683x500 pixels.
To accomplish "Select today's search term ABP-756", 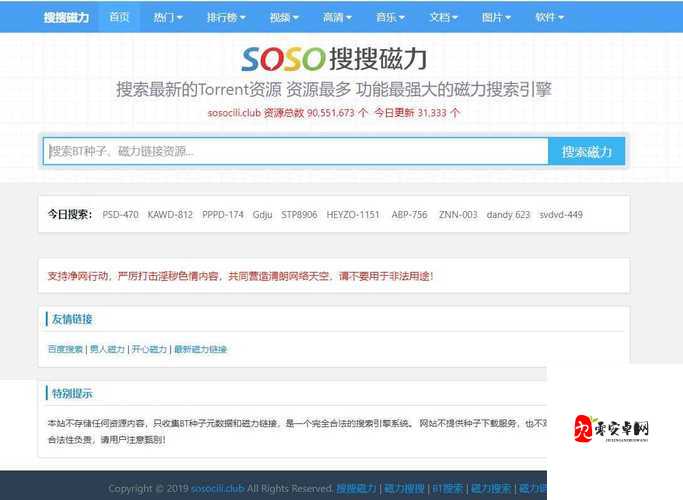I will [x=409, y=215].
